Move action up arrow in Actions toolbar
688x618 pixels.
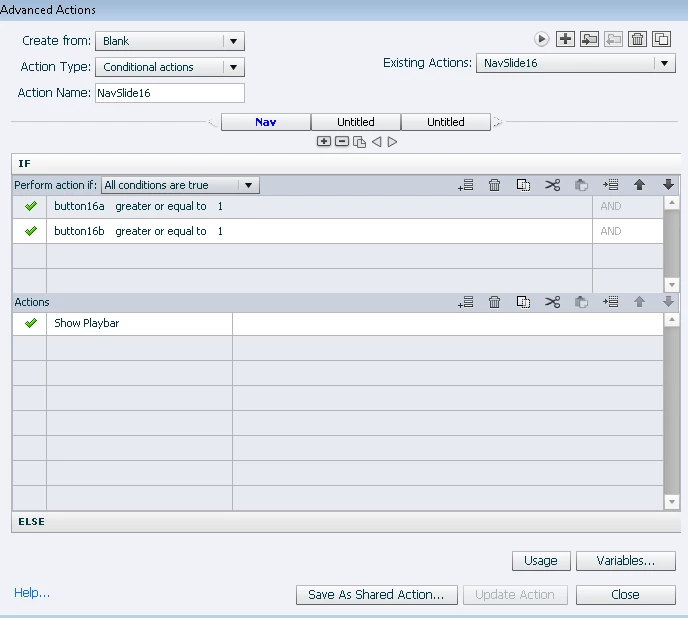coord(639,302)
